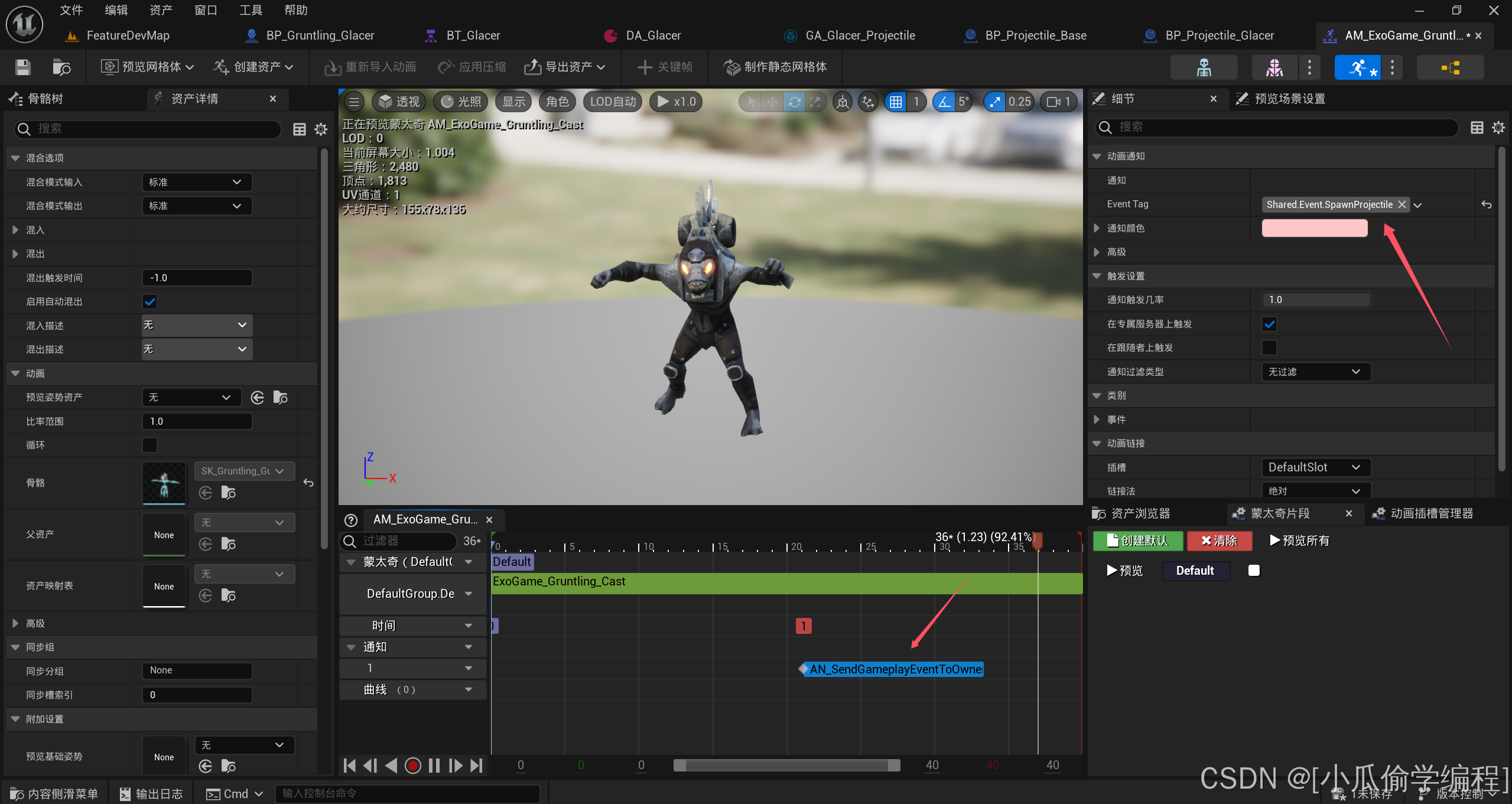Open the 通知过滤类型 dropdown
Viewport: 1512px width, 804px height.
[1315, 372]
